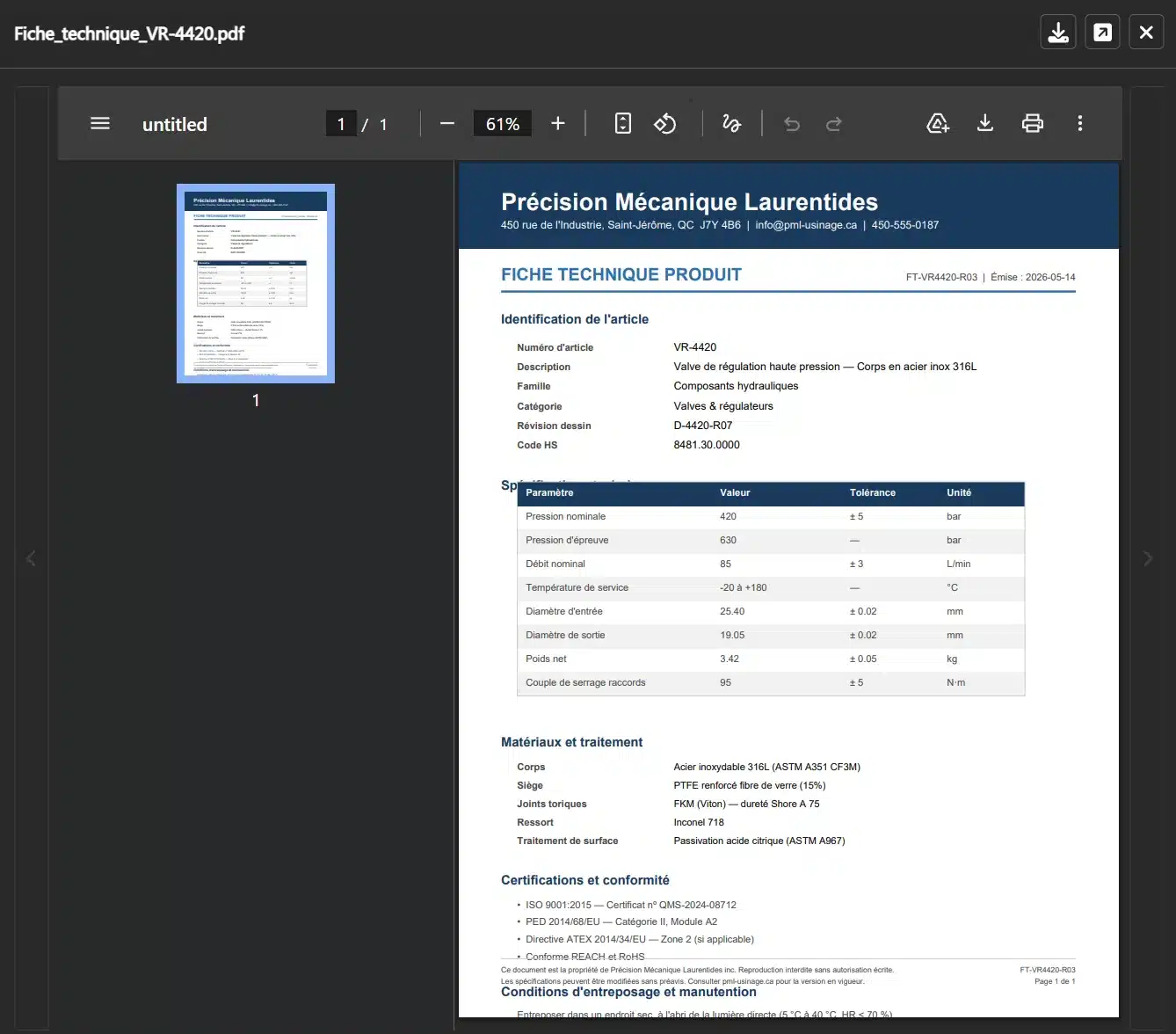
Task: Click the untitled document title
Action: (x=175, y=125)
